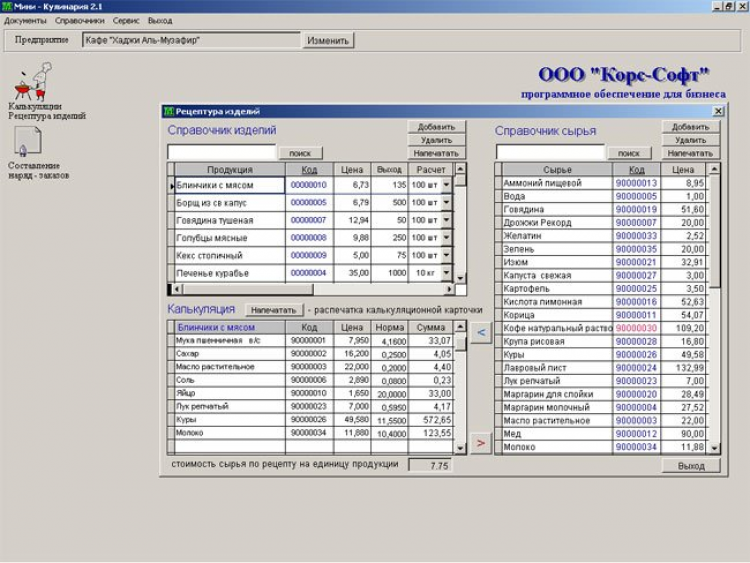Click поиск button in Справочник сырья
750x563 pixels.
(629, 153)
